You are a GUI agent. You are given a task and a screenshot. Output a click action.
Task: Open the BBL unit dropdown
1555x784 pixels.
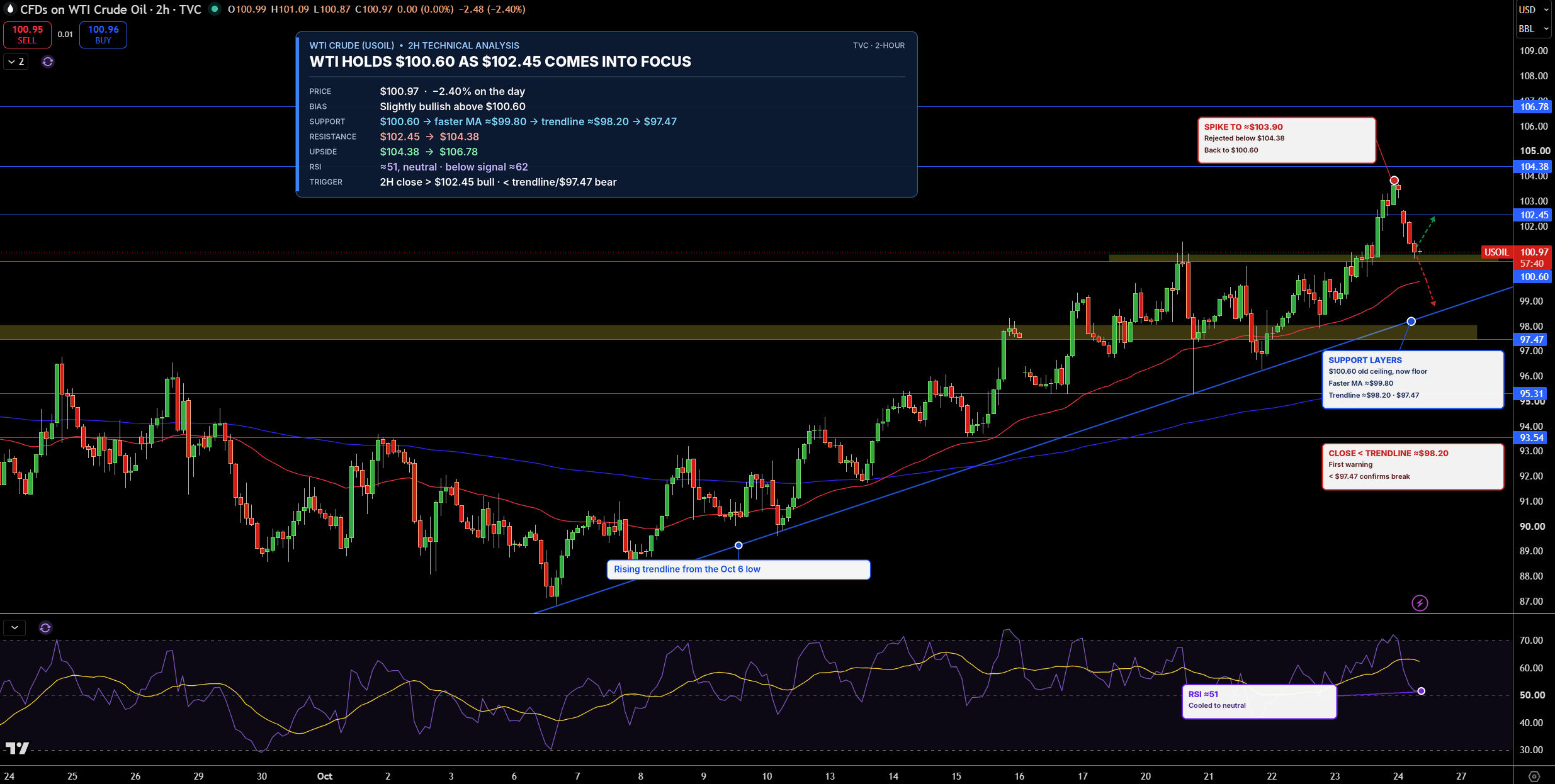(1534, 29)
